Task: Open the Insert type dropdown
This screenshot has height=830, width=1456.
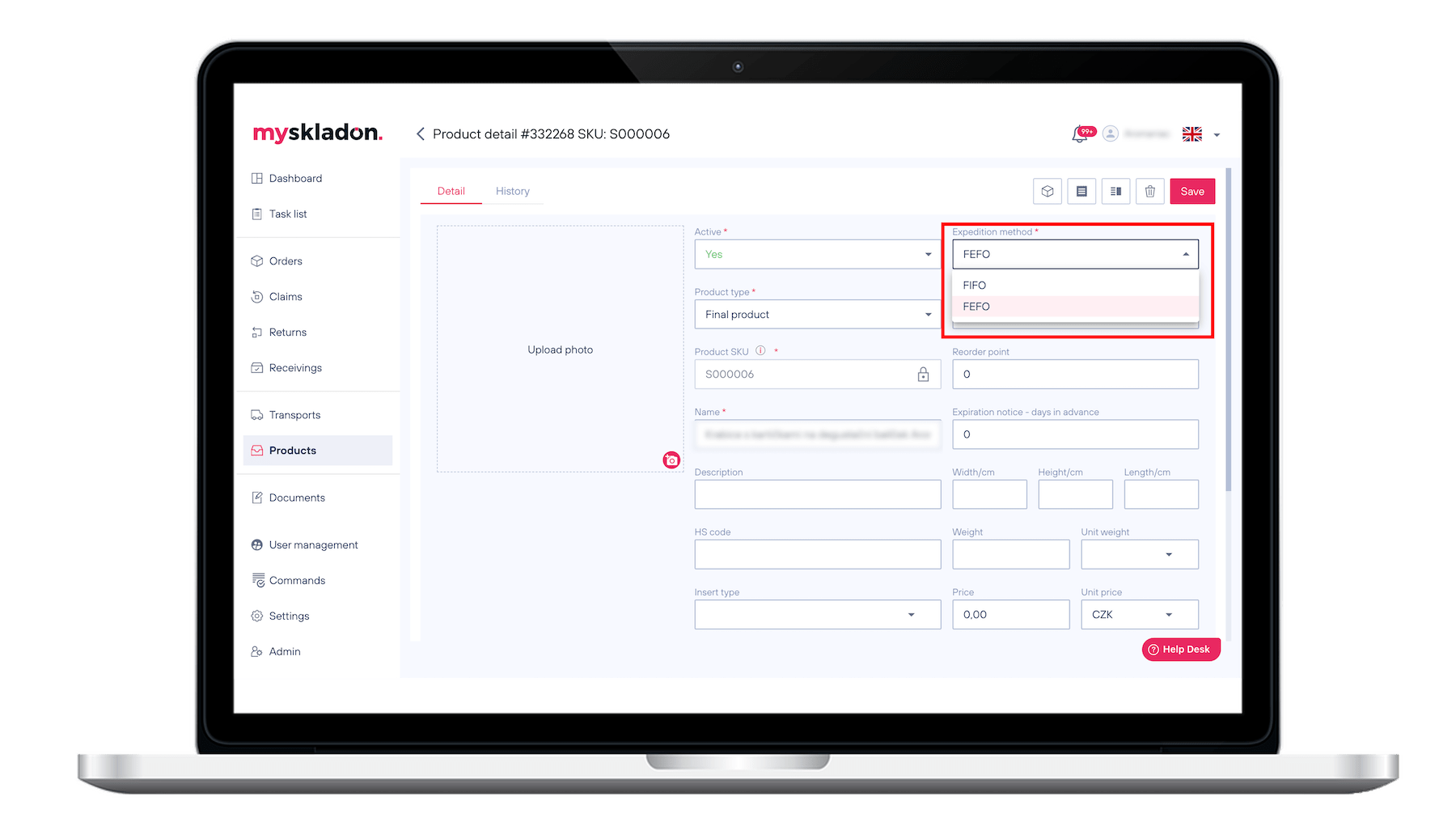Action: (x=817, y=614)
